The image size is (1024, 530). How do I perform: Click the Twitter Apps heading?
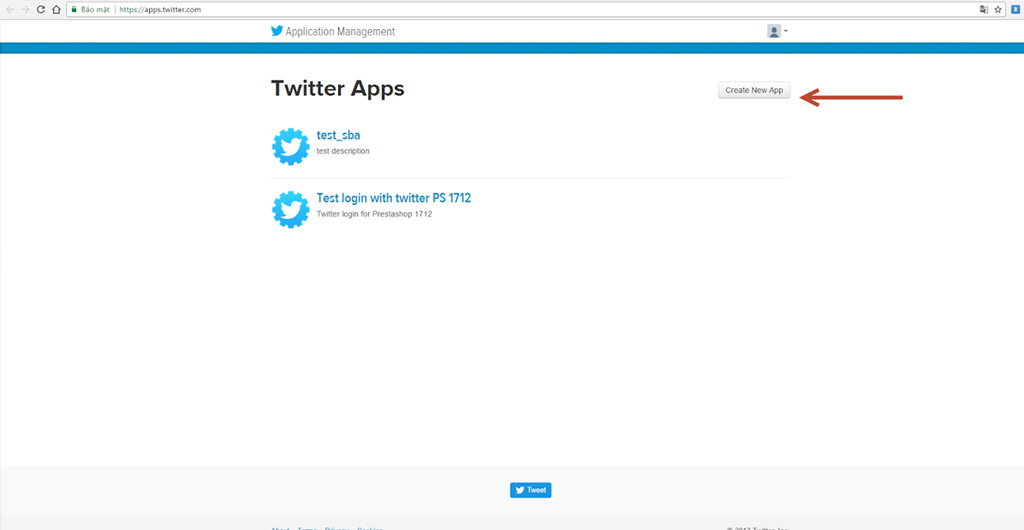[338, 89]
